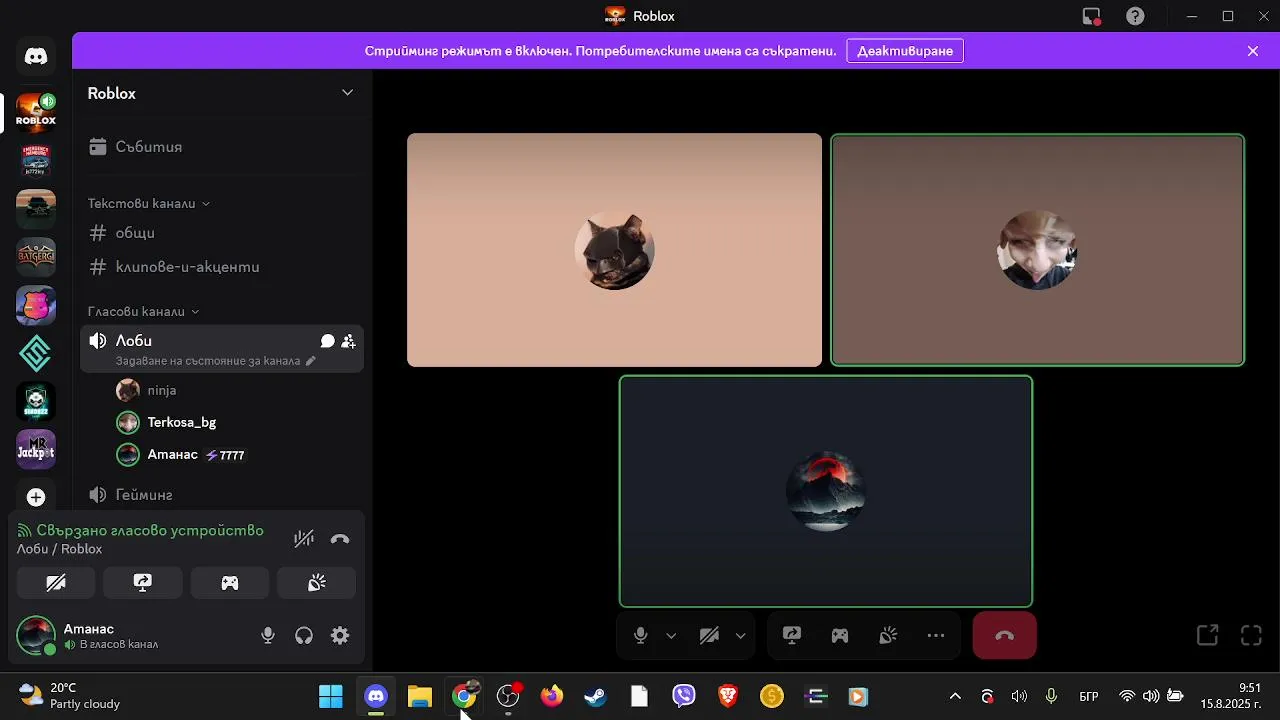Start an activity from sidebar panel

click(x=230, y=583)
